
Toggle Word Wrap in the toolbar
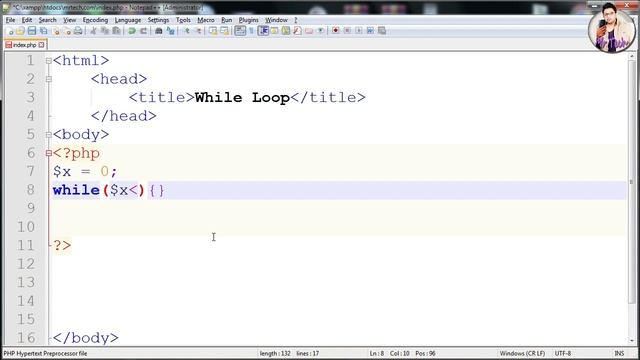point(240,31)
